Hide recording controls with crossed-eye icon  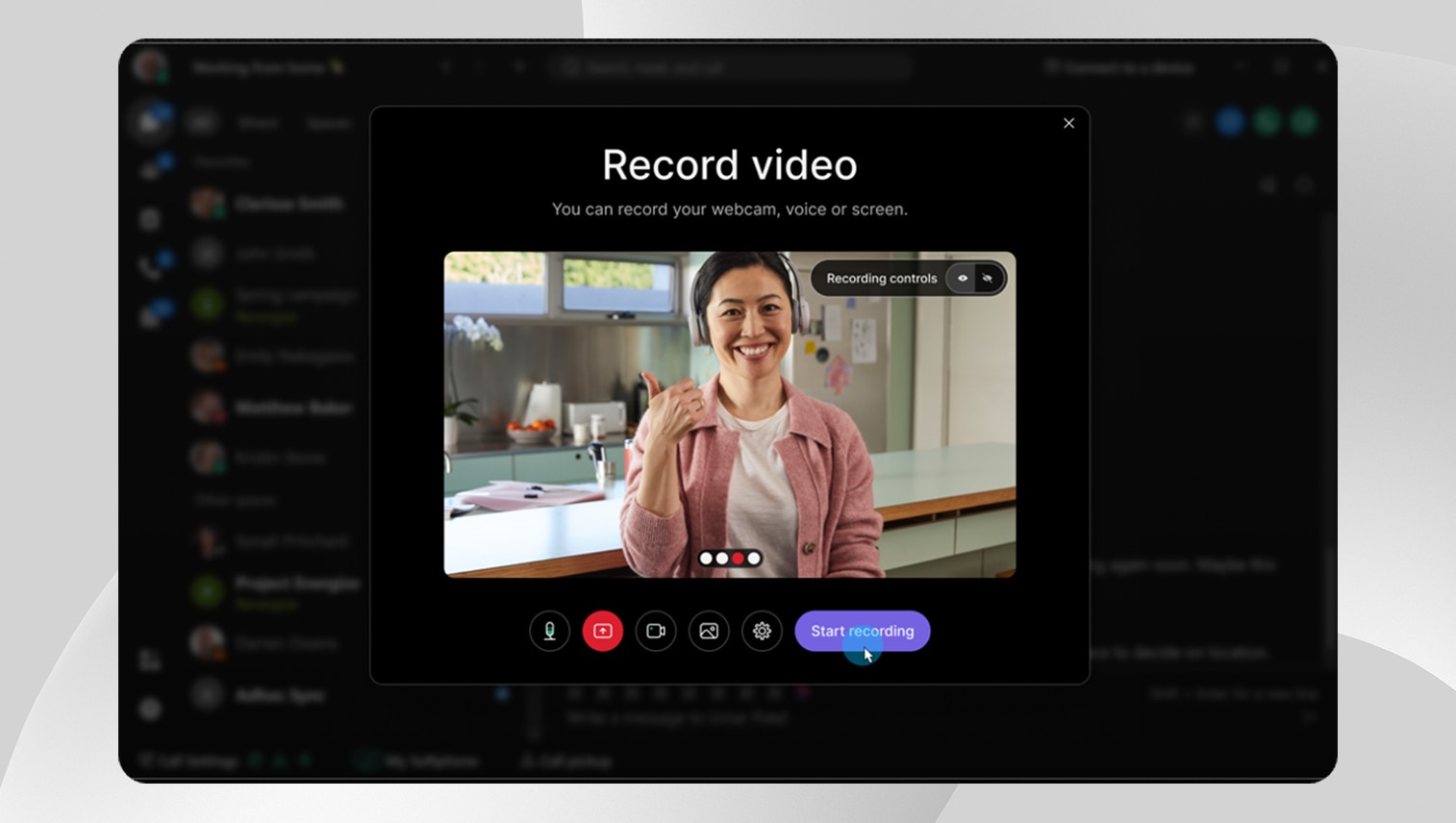coord(988,278)
